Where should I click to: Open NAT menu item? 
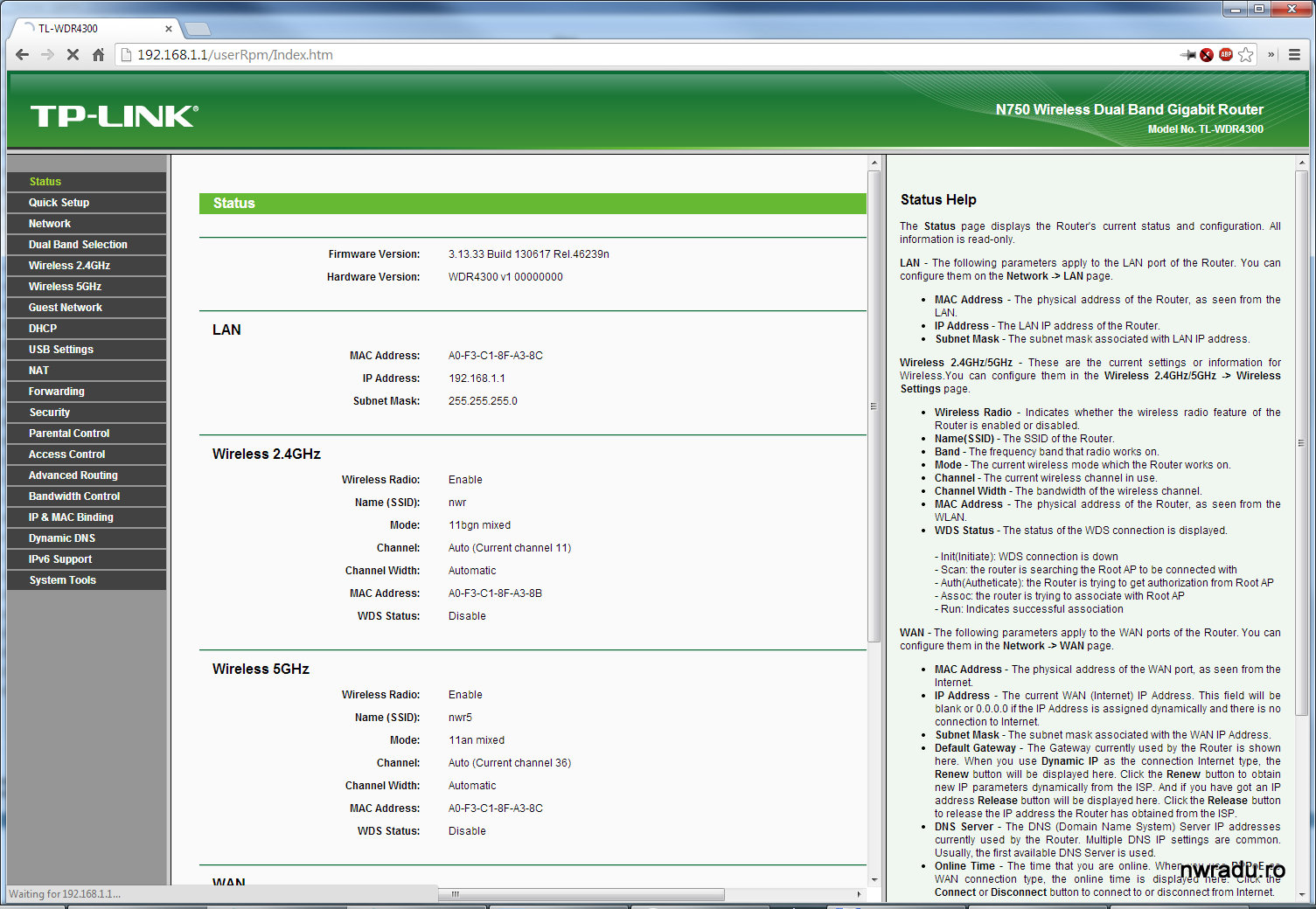pos(86,370)
